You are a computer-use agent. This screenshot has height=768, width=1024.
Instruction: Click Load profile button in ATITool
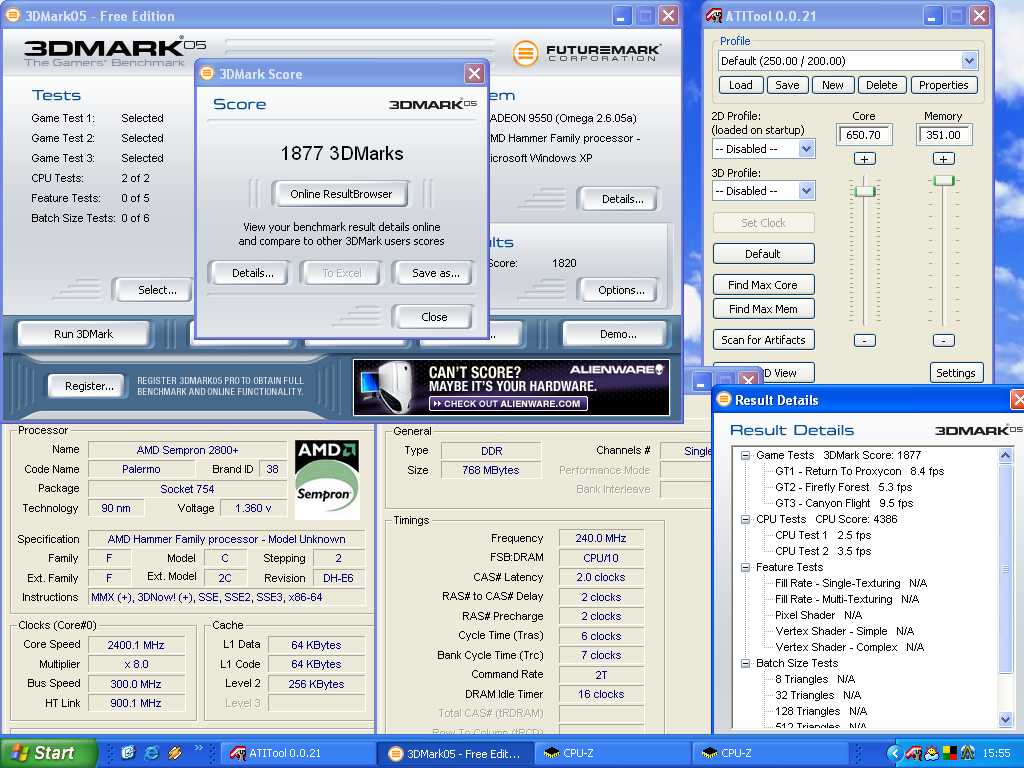[741, 85]
